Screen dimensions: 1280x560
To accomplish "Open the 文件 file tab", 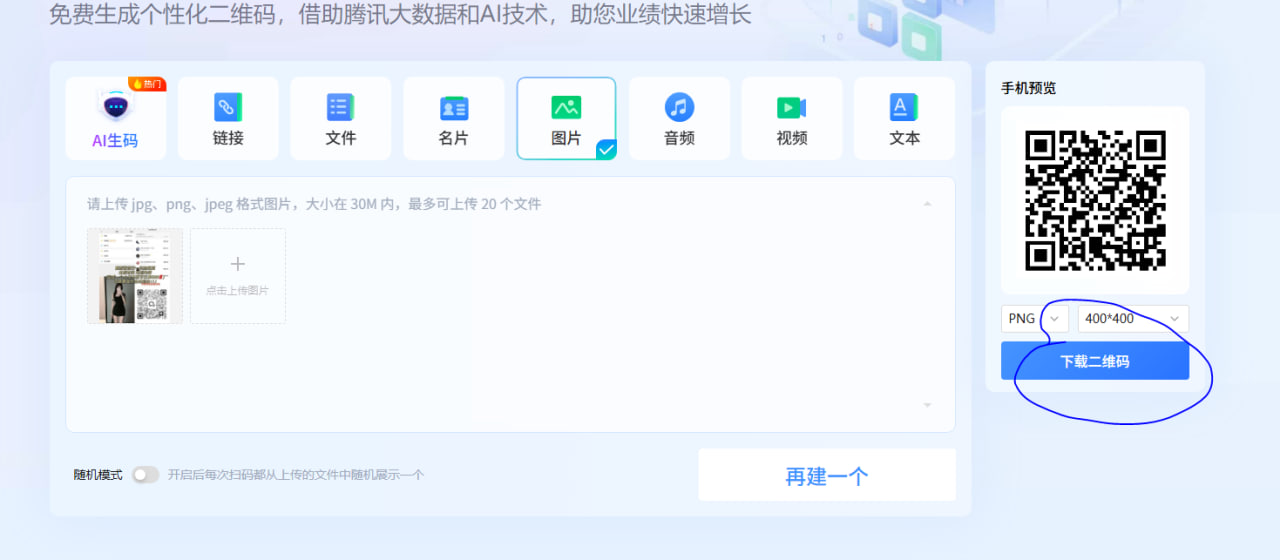I will pos(341,118).
